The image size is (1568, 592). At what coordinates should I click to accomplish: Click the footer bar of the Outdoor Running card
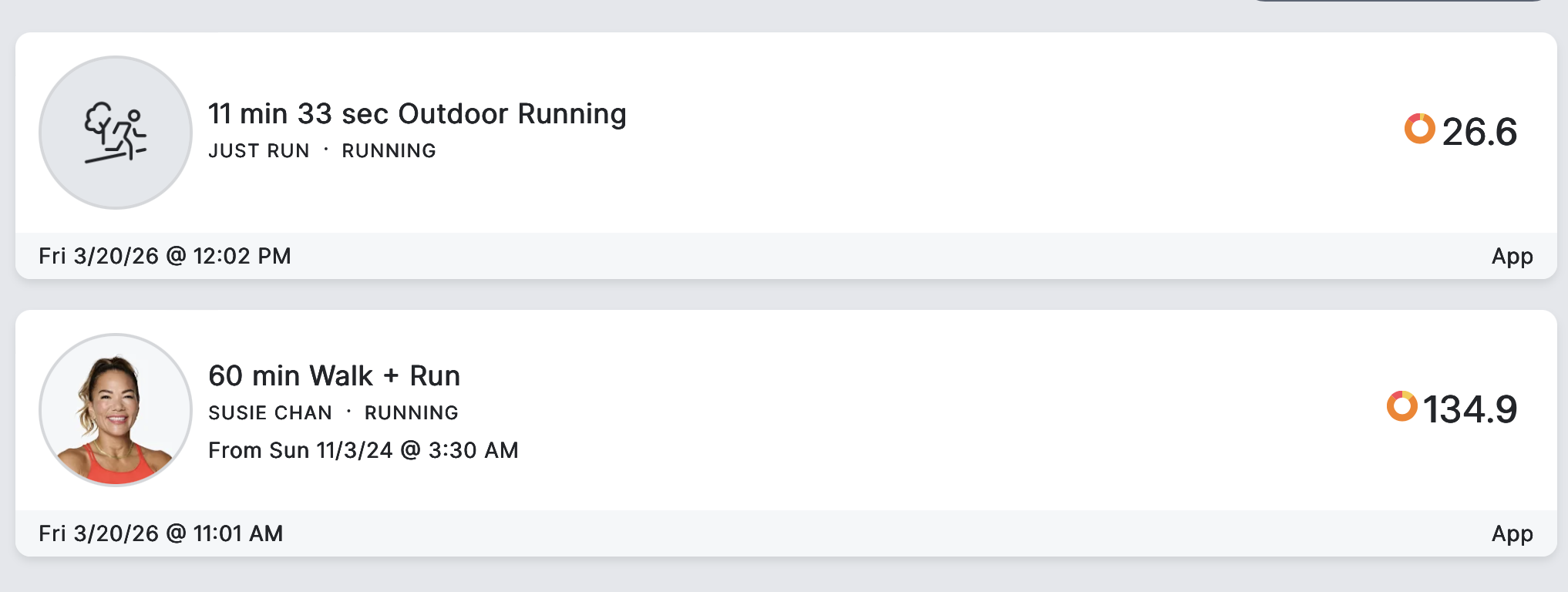tap(848, 256)
